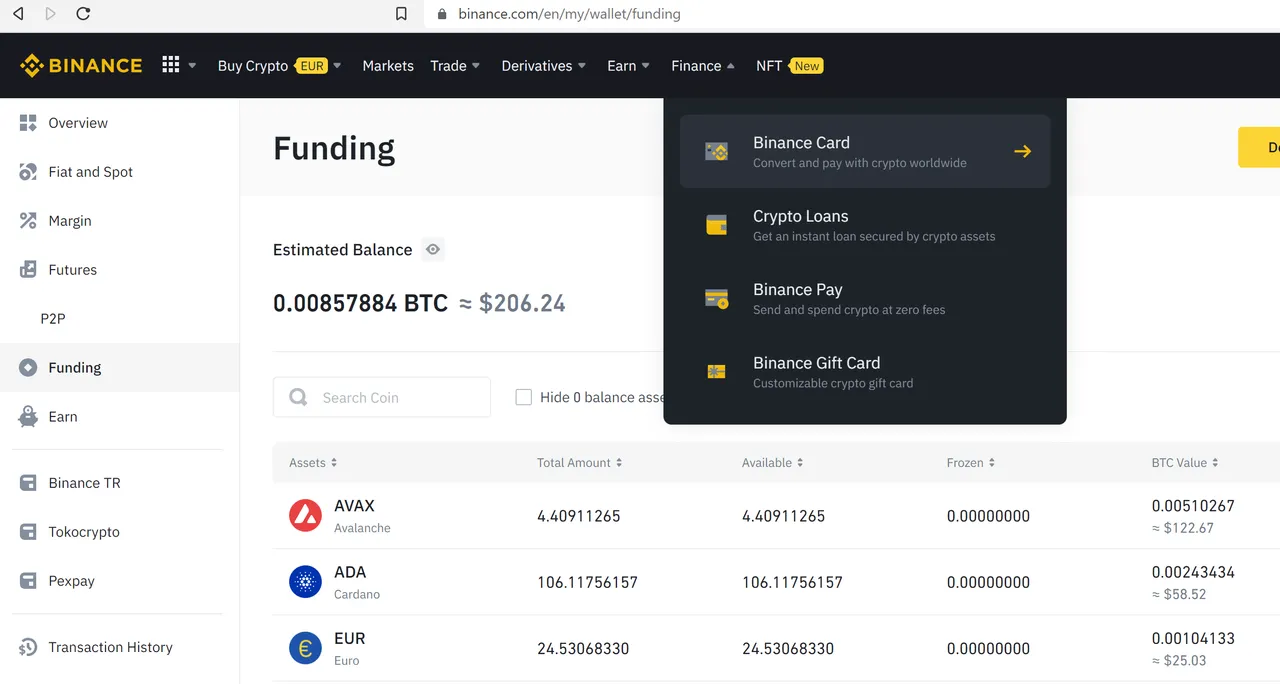Click the Binance logo
1280x684 pixels.
(81, 66)
